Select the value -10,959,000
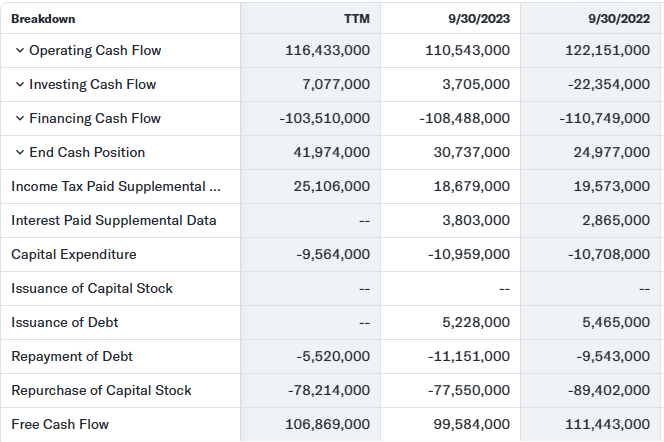 click(x=469, y=254)
